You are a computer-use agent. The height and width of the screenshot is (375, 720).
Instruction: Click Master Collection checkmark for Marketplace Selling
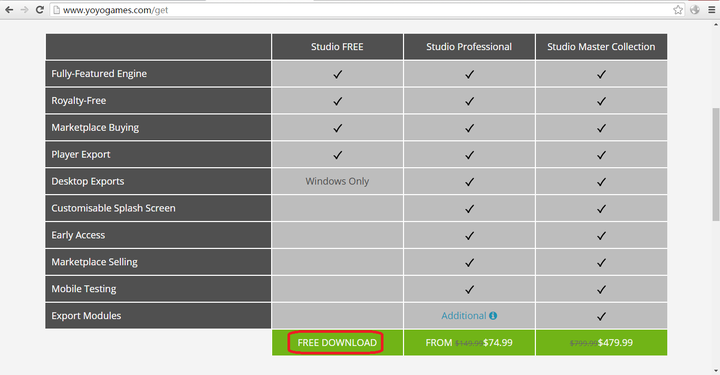pos(602,263)
